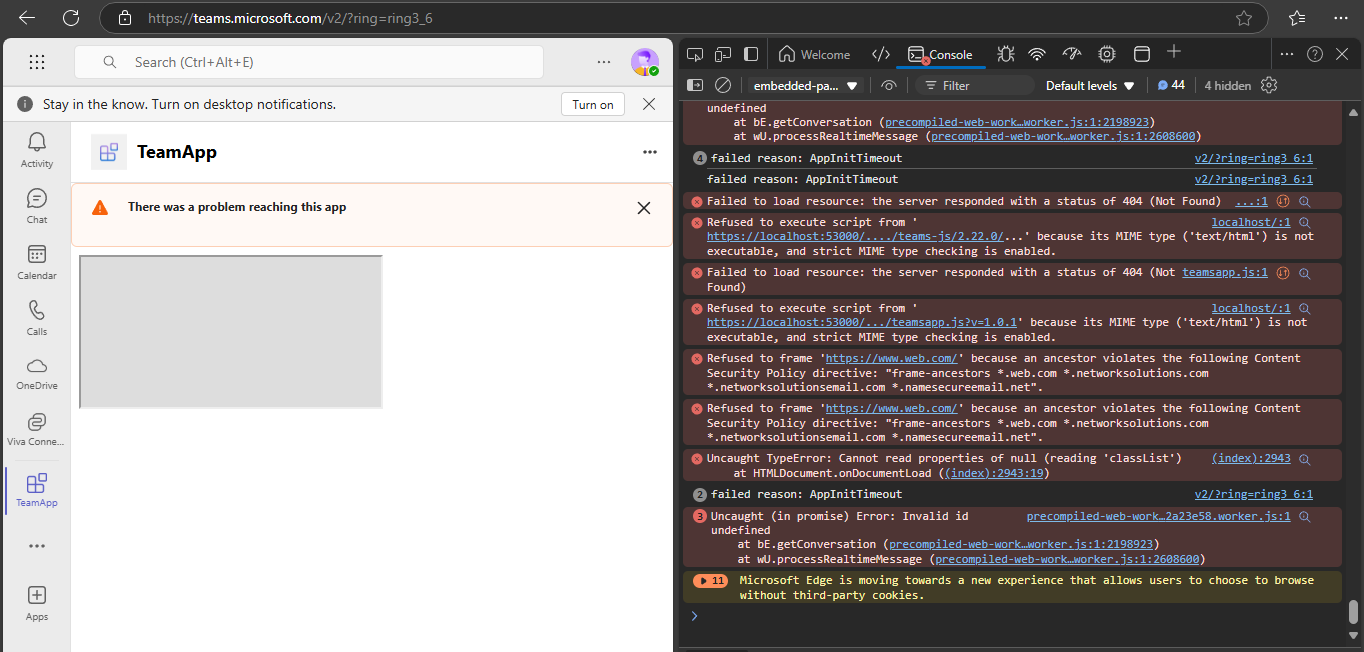Switch to the Welcome tab in DevTools

(814, 54)
